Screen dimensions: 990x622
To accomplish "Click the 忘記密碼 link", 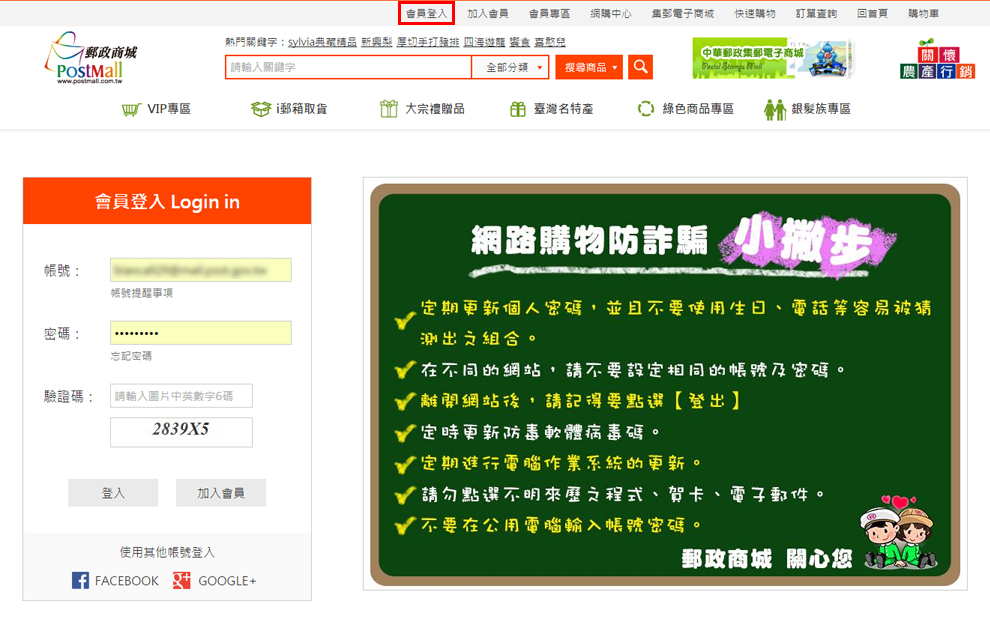I will click(131, 356).
